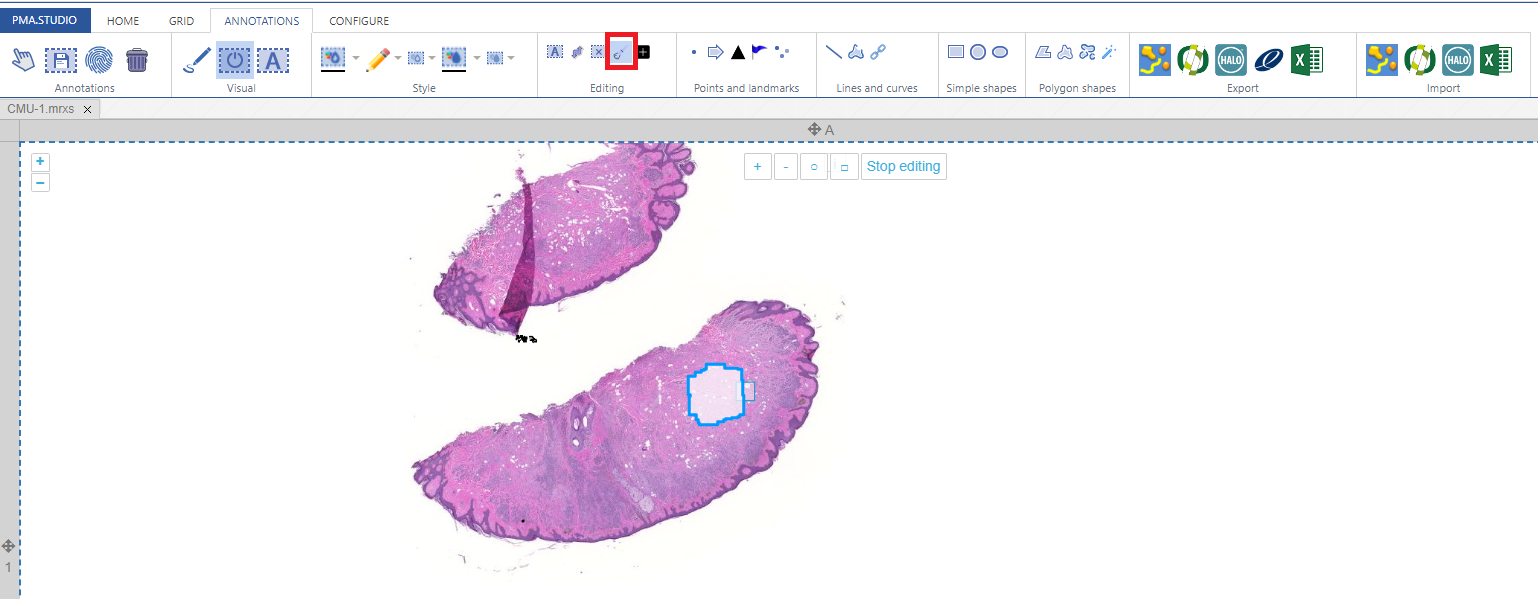The width and height of the screenshot is (1538, 599).
Task: Toggle the brush visibility icon in Visual
Action: [x=197, y=60]
